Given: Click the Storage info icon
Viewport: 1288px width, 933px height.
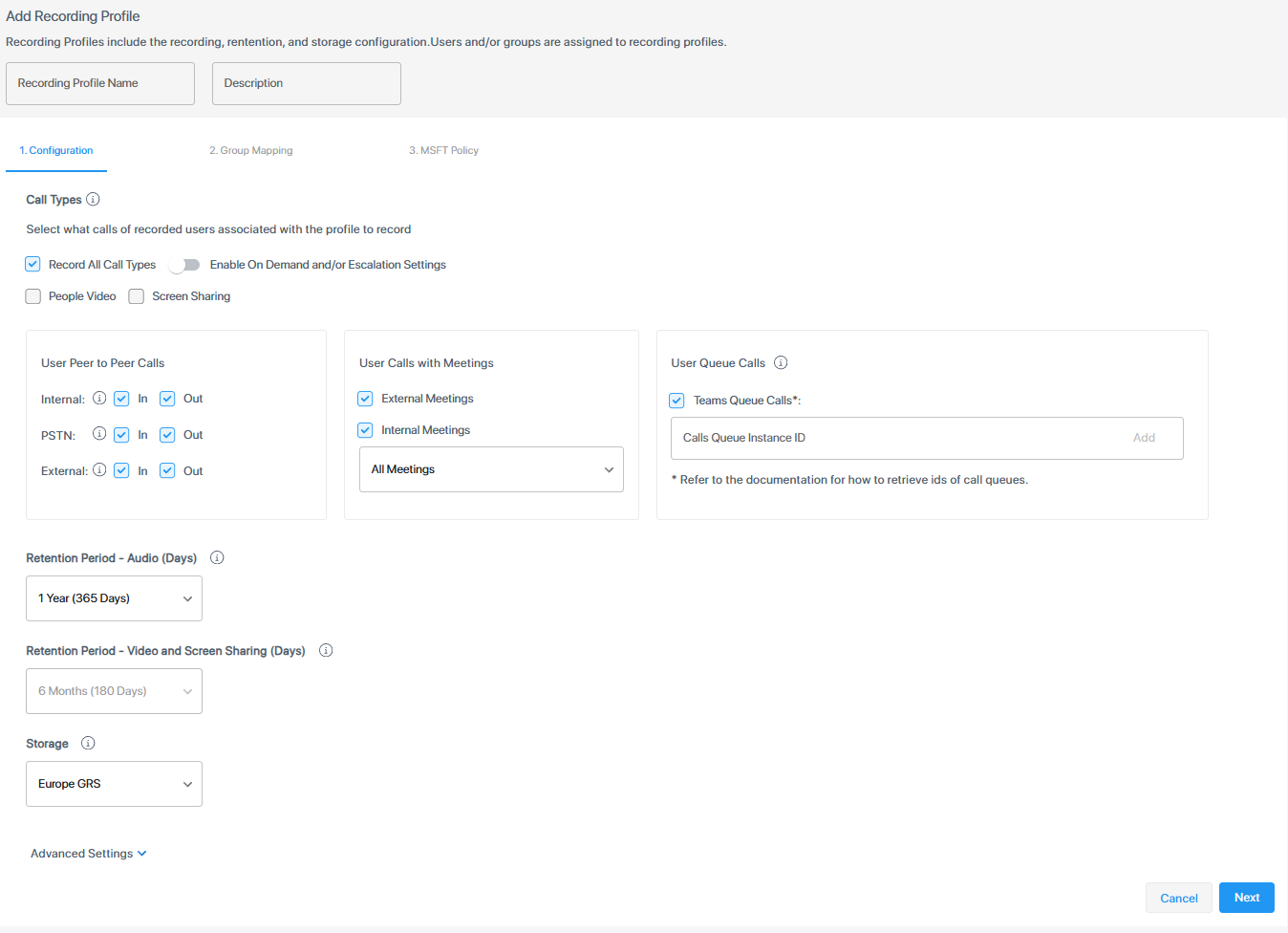Looking at the screenshot, I should 88,743.
